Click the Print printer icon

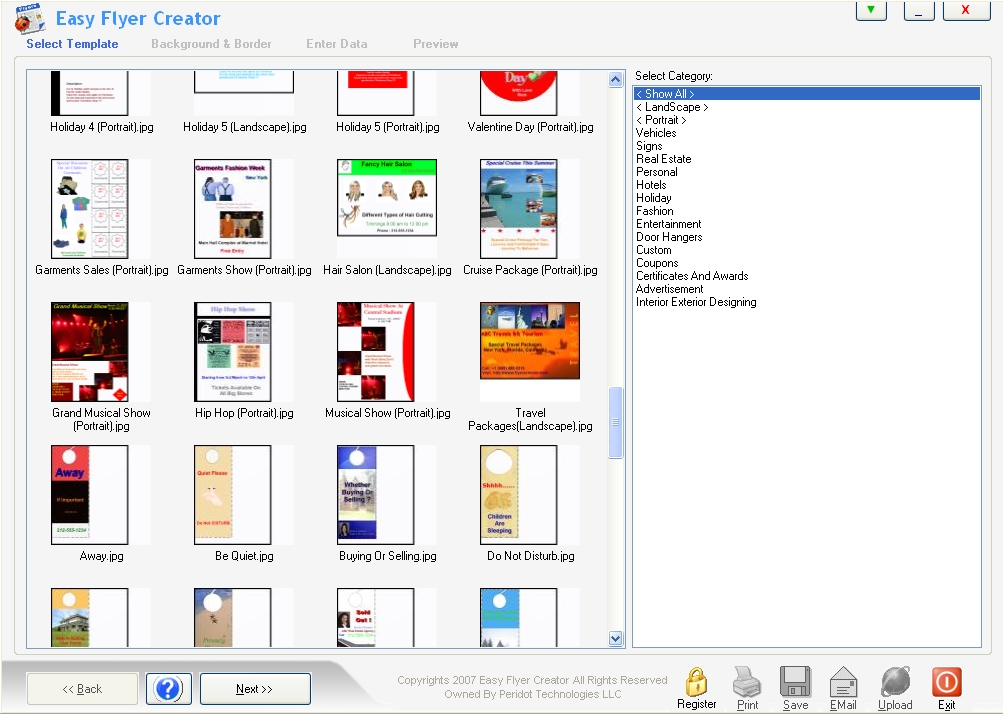(x=746, y=681)
